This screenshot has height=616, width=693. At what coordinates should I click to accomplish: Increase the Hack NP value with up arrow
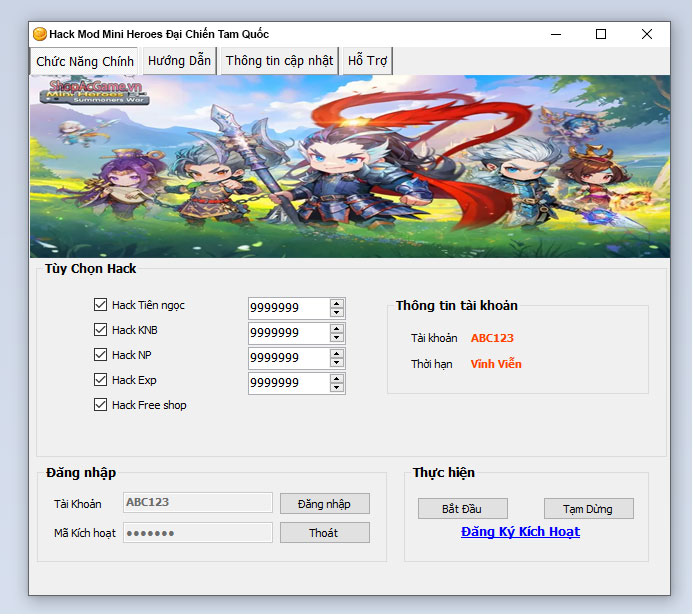(337, 354)
